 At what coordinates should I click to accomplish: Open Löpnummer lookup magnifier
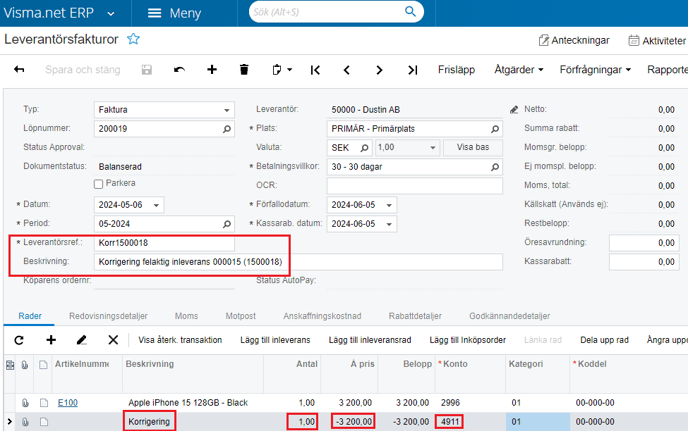[x=226, y=129]
